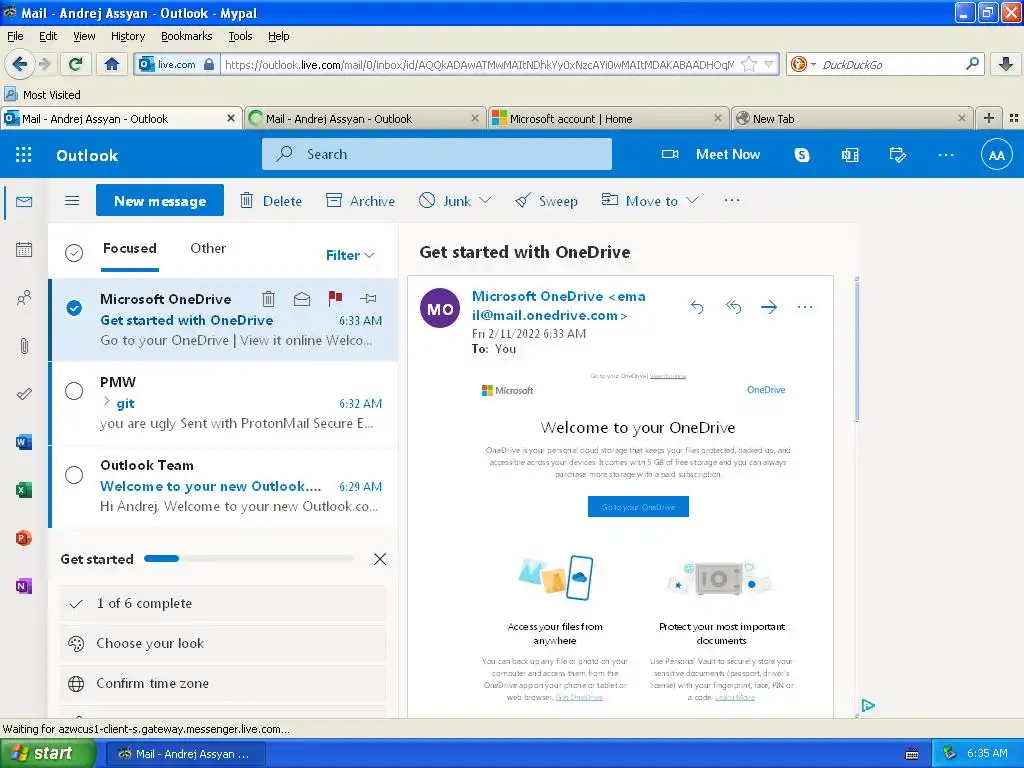Select the Outlook Team message circle
This screenshot has height=768, width=1024.
click(x=74, y=474)
